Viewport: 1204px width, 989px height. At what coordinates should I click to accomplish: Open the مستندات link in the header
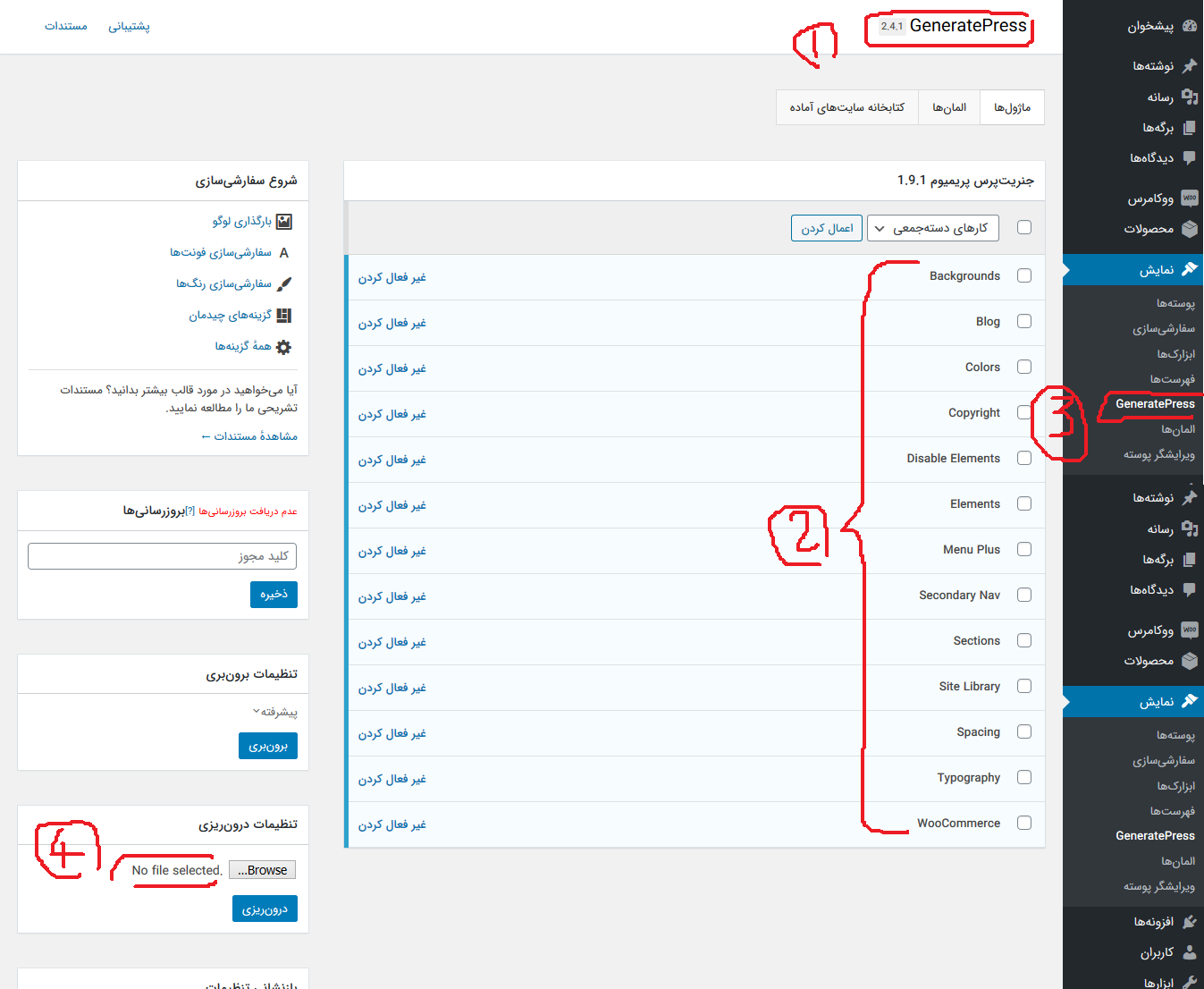pos(66,26)
